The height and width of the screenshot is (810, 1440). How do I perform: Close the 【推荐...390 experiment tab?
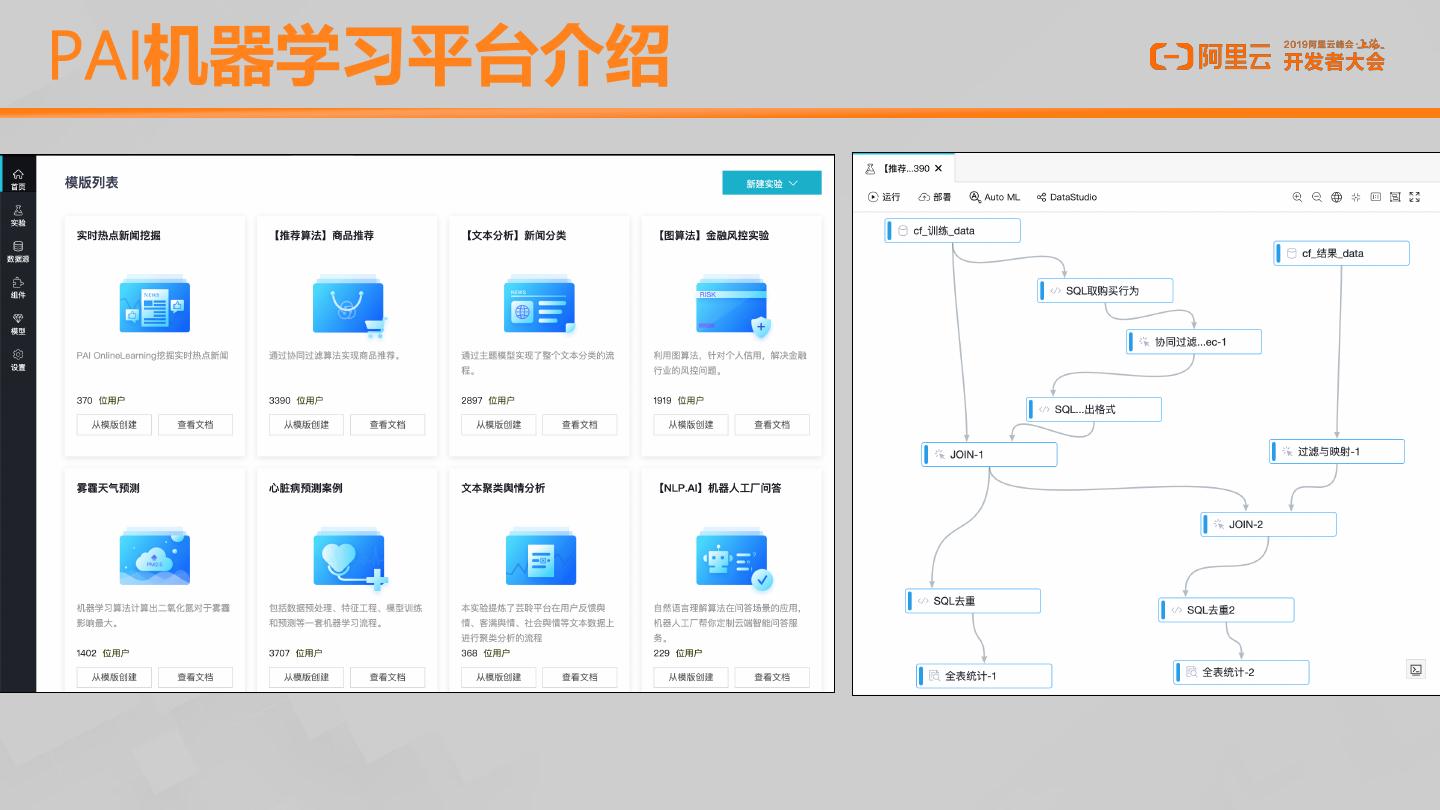click(938, 169)
